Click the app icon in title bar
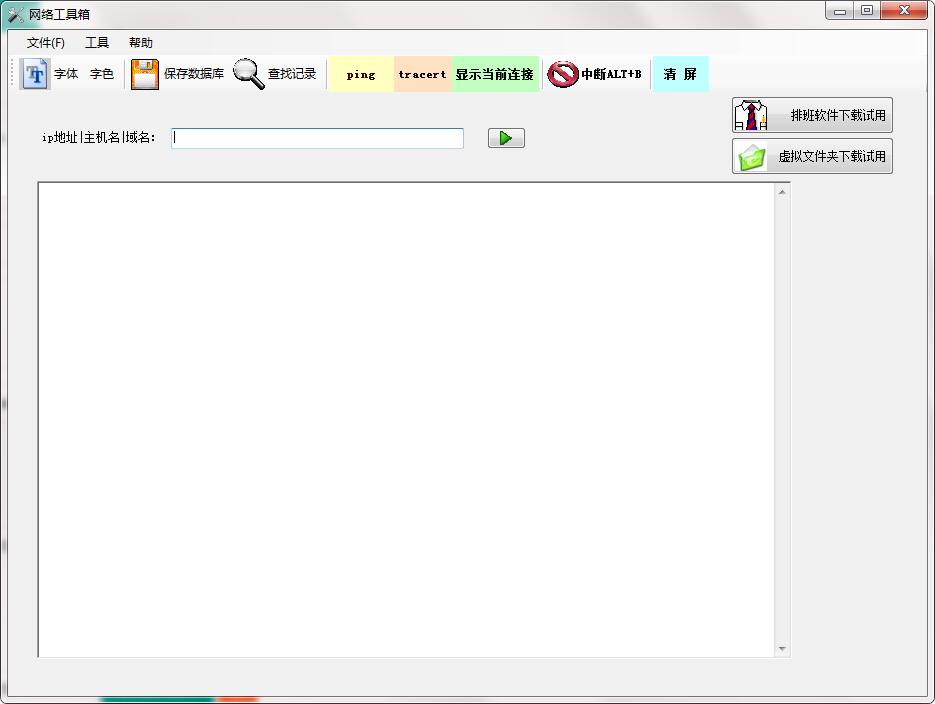The height and width of the screenshot is (704, 935). [x=16, y=14]
